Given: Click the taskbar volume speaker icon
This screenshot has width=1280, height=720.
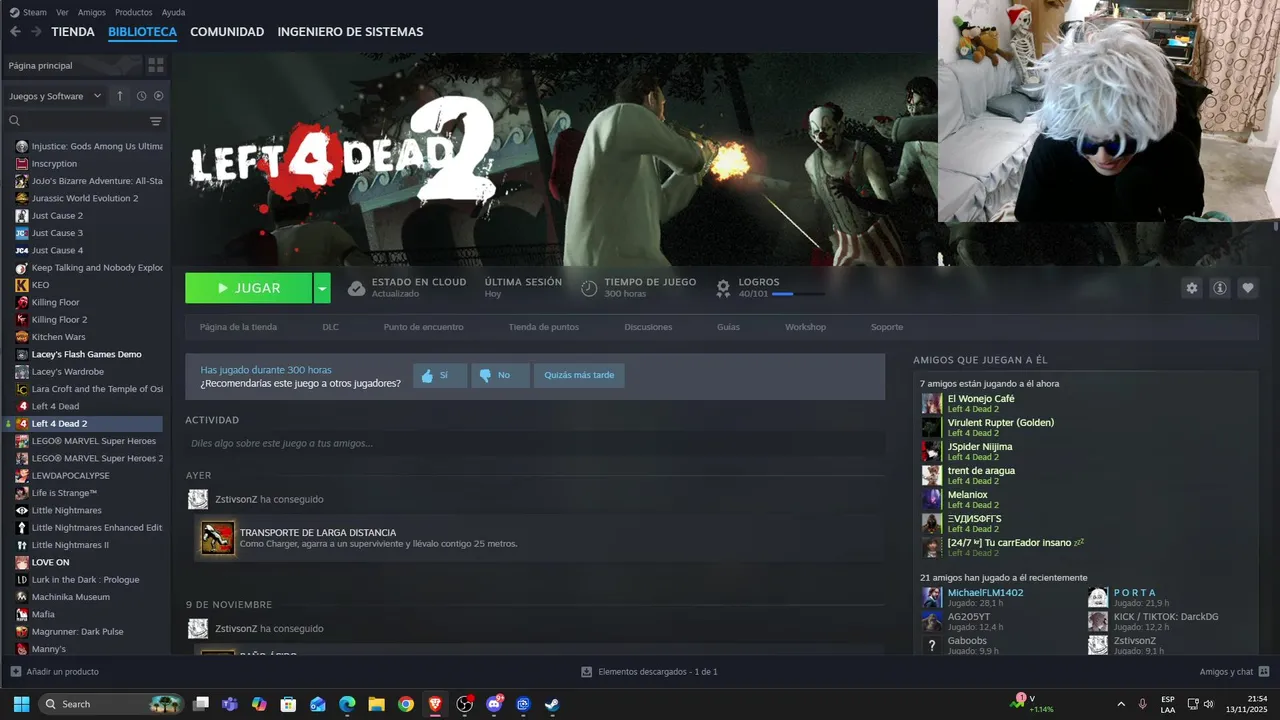Looking at the screenshot, I should coord(1209,704).
